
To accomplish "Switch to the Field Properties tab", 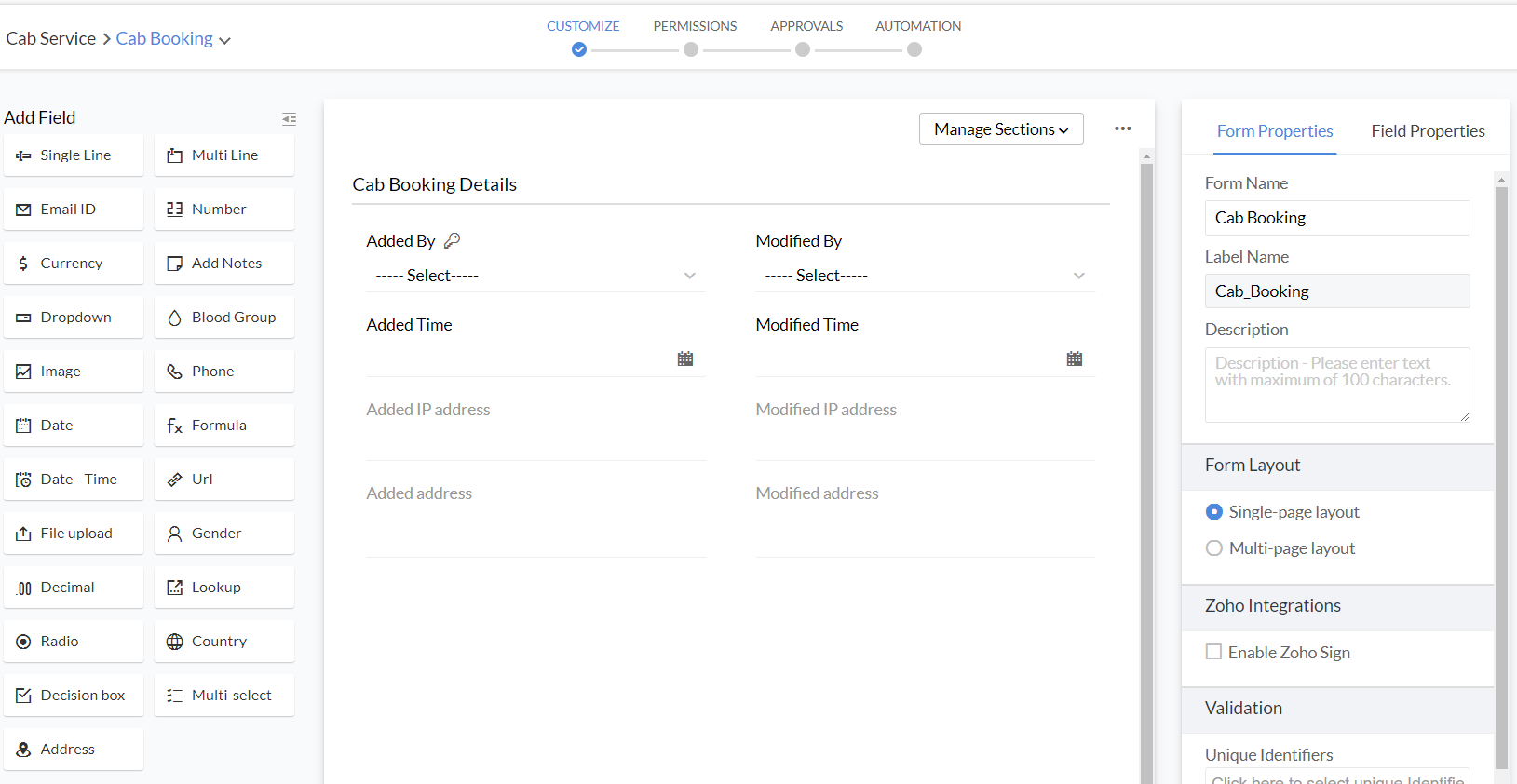I will [x=1428, y=131].
